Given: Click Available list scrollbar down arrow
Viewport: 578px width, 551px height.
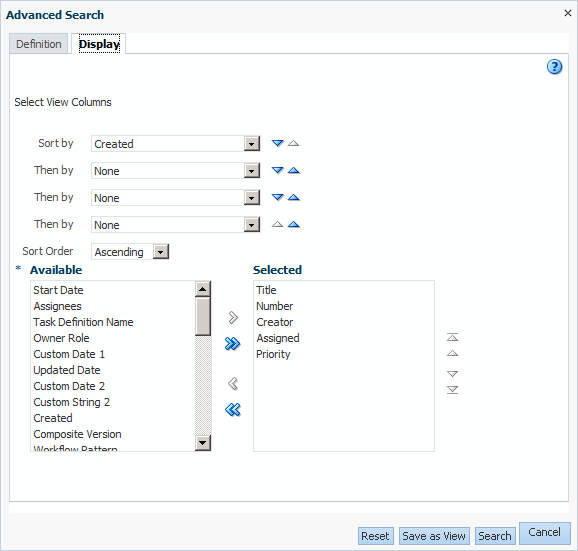Looking at the screenshot, I should tap(203, 442).
